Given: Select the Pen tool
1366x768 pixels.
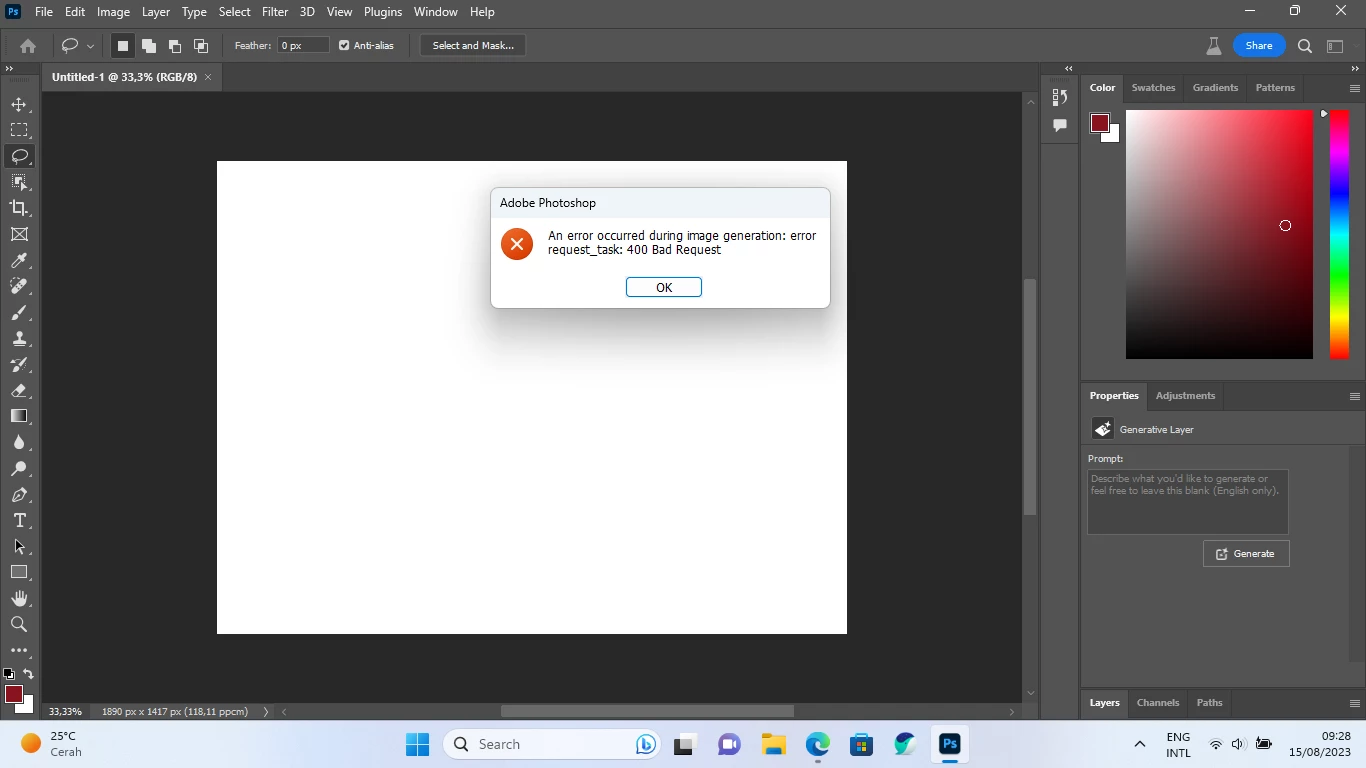Looking at the screenshot, I should (x=19, y=494).
